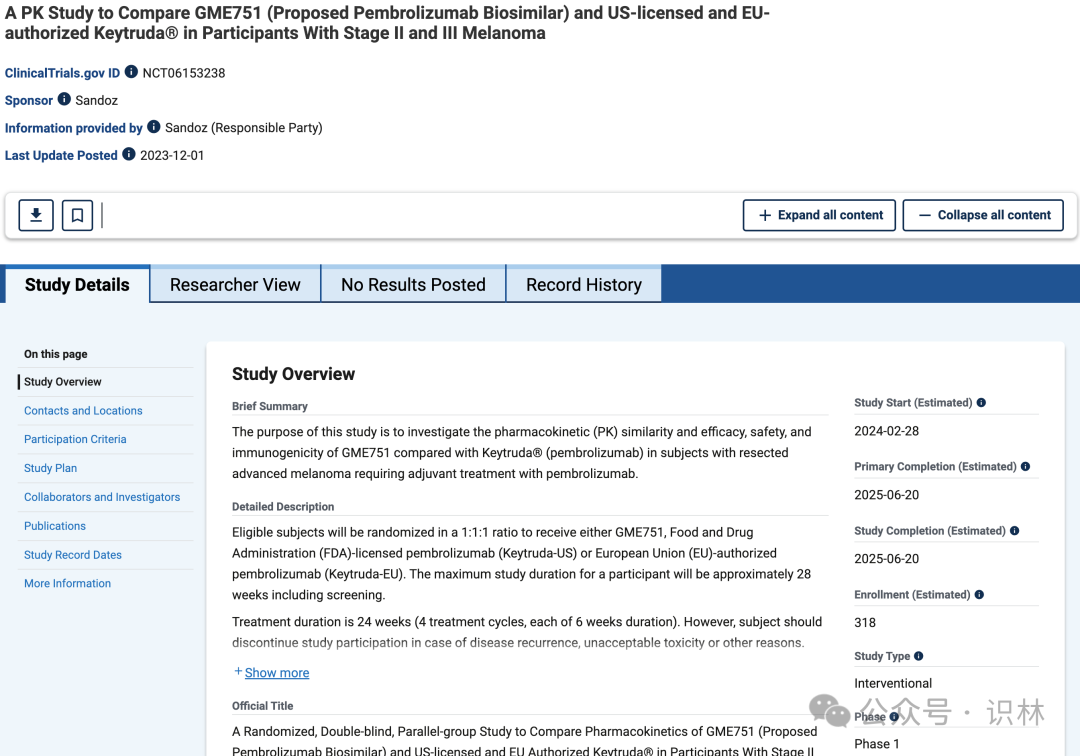Show info for Primary Completion (Estimated)

pyautogui.click(x=1026, y=467)
